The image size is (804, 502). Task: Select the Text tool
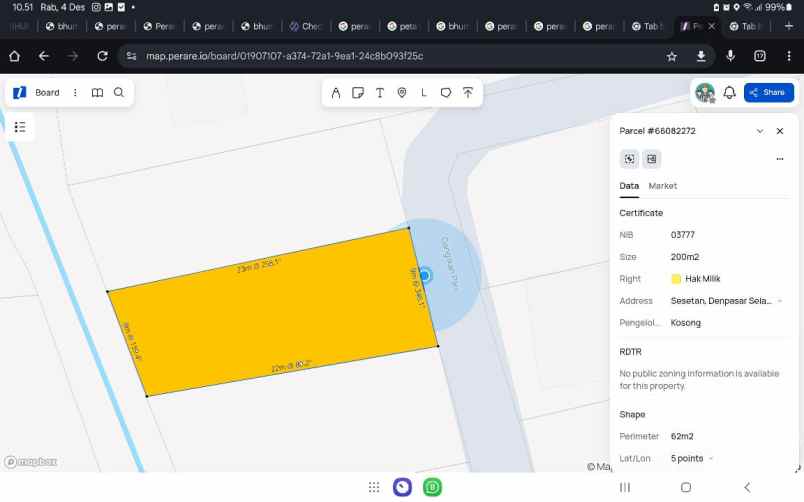pos(380,93)
